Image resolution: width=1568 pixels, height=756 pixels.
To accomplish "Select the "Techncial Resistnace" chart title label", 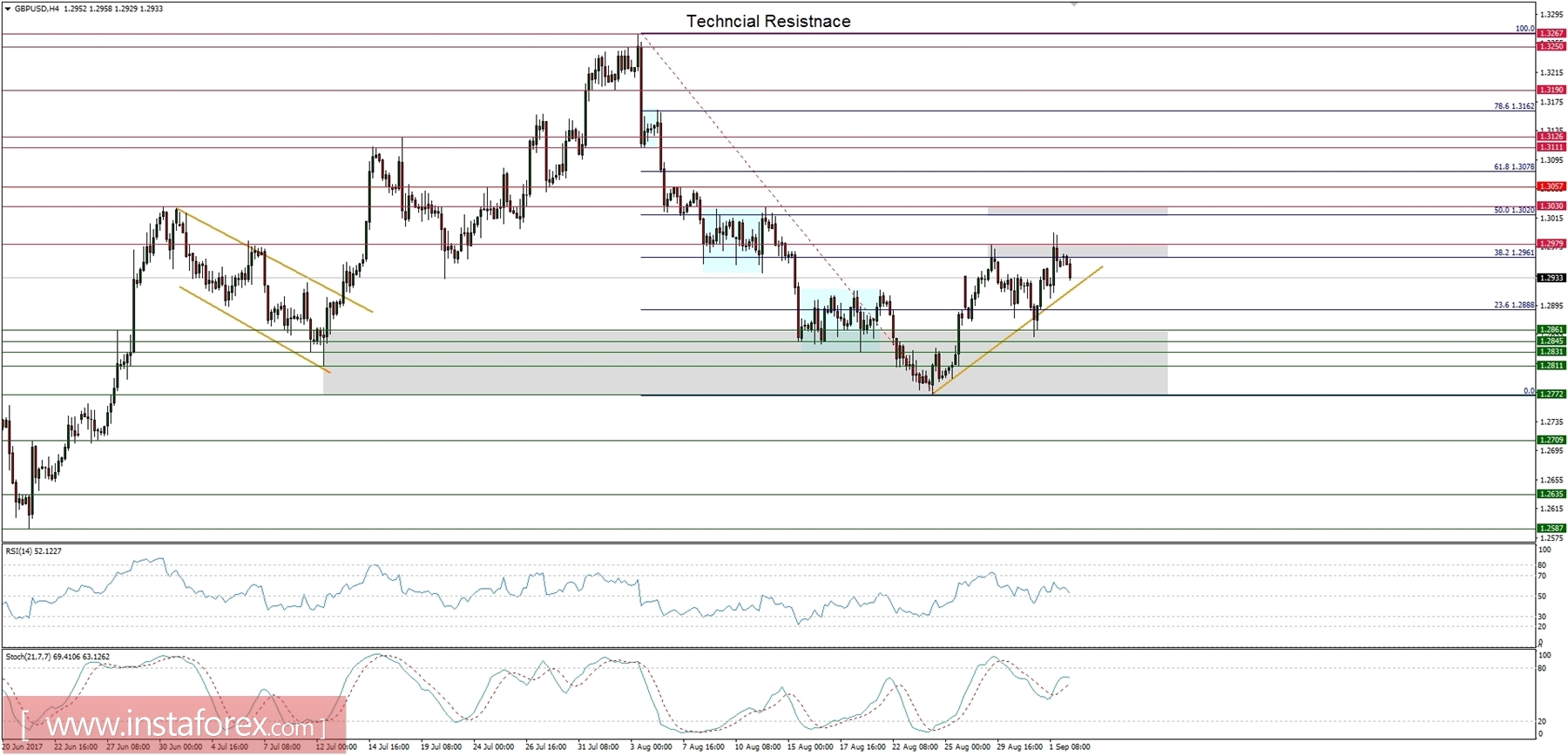I will [x=768, y=21].
